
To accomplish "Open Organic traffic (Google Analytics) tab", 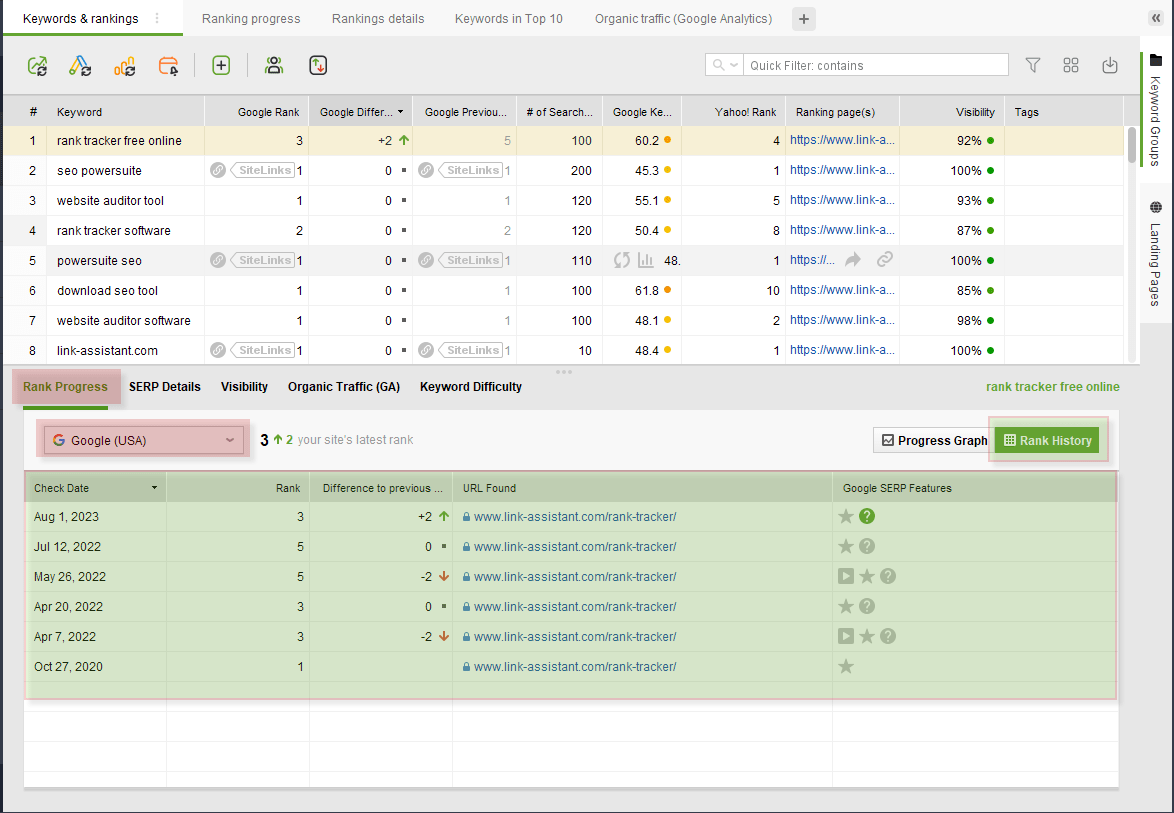I will coord(684,19).
